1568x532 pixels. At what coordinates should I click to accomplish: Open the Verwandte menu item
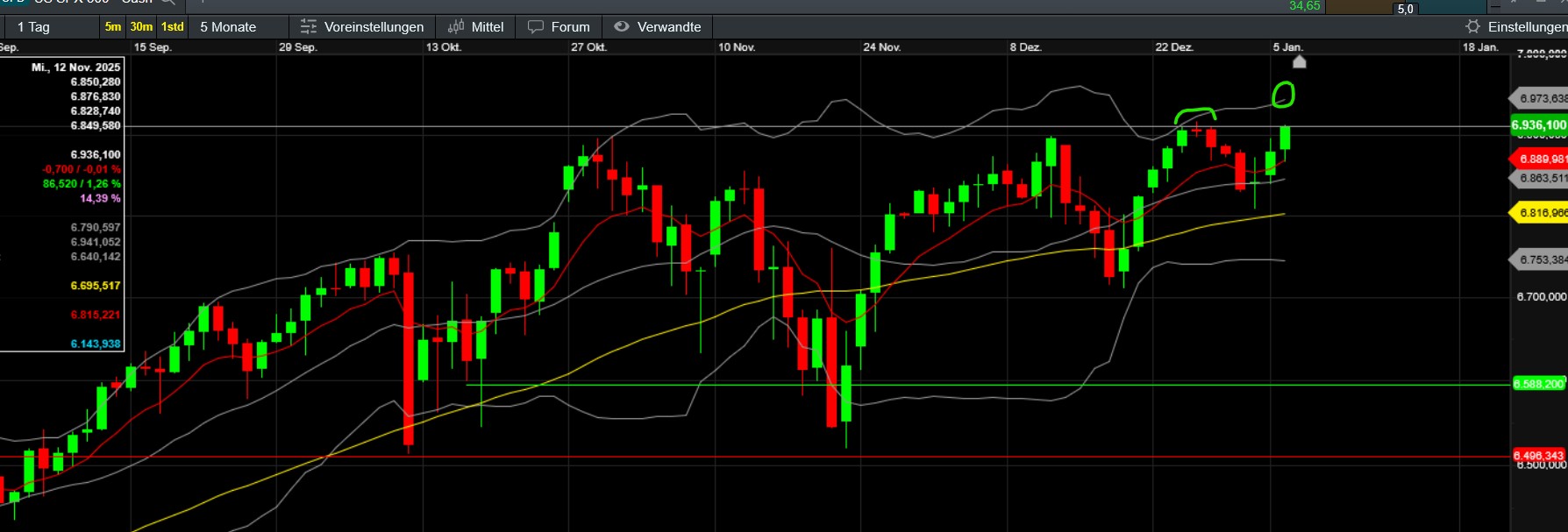click(669, 27)
